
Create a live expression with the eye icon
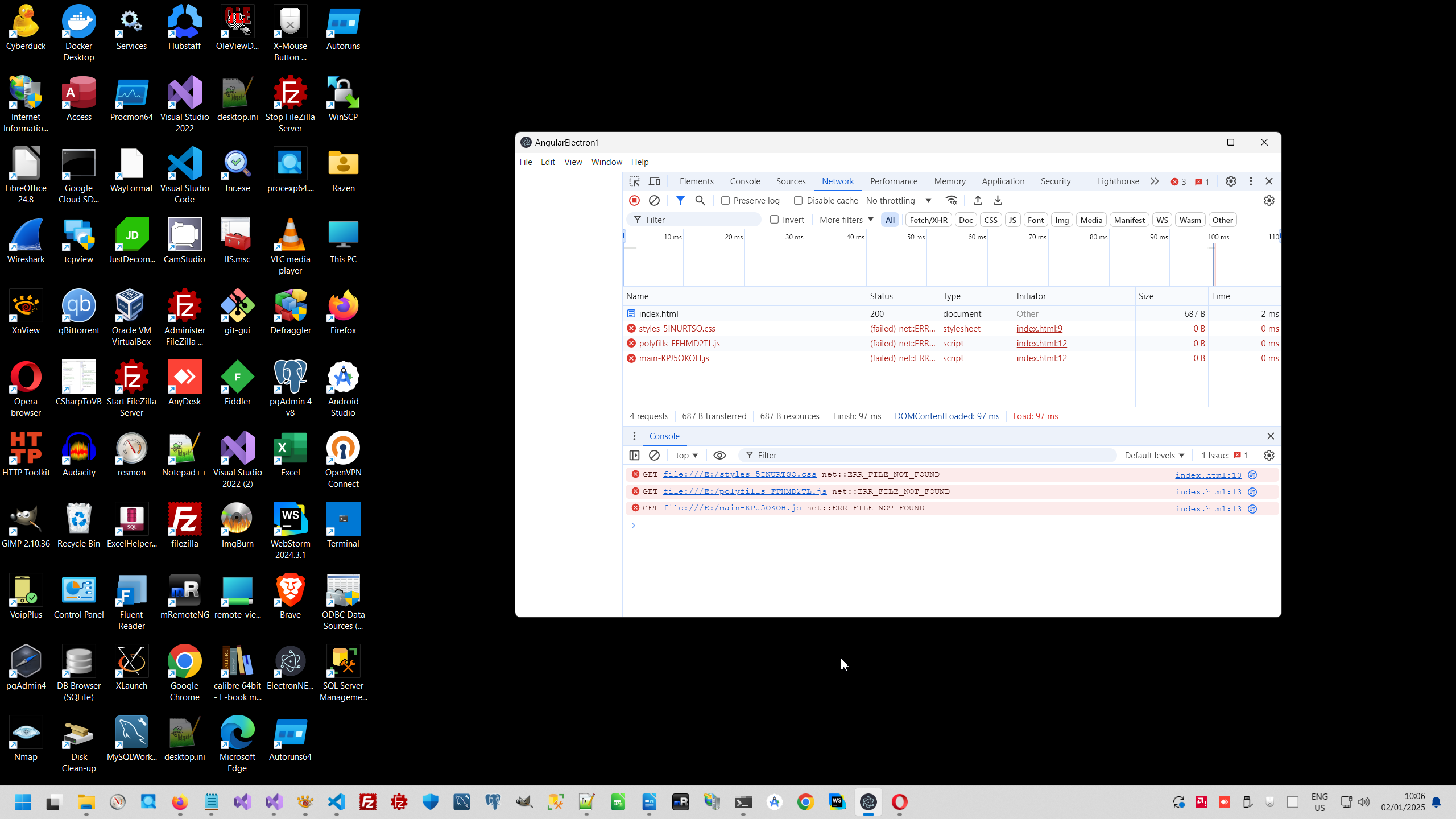point(719,455)
